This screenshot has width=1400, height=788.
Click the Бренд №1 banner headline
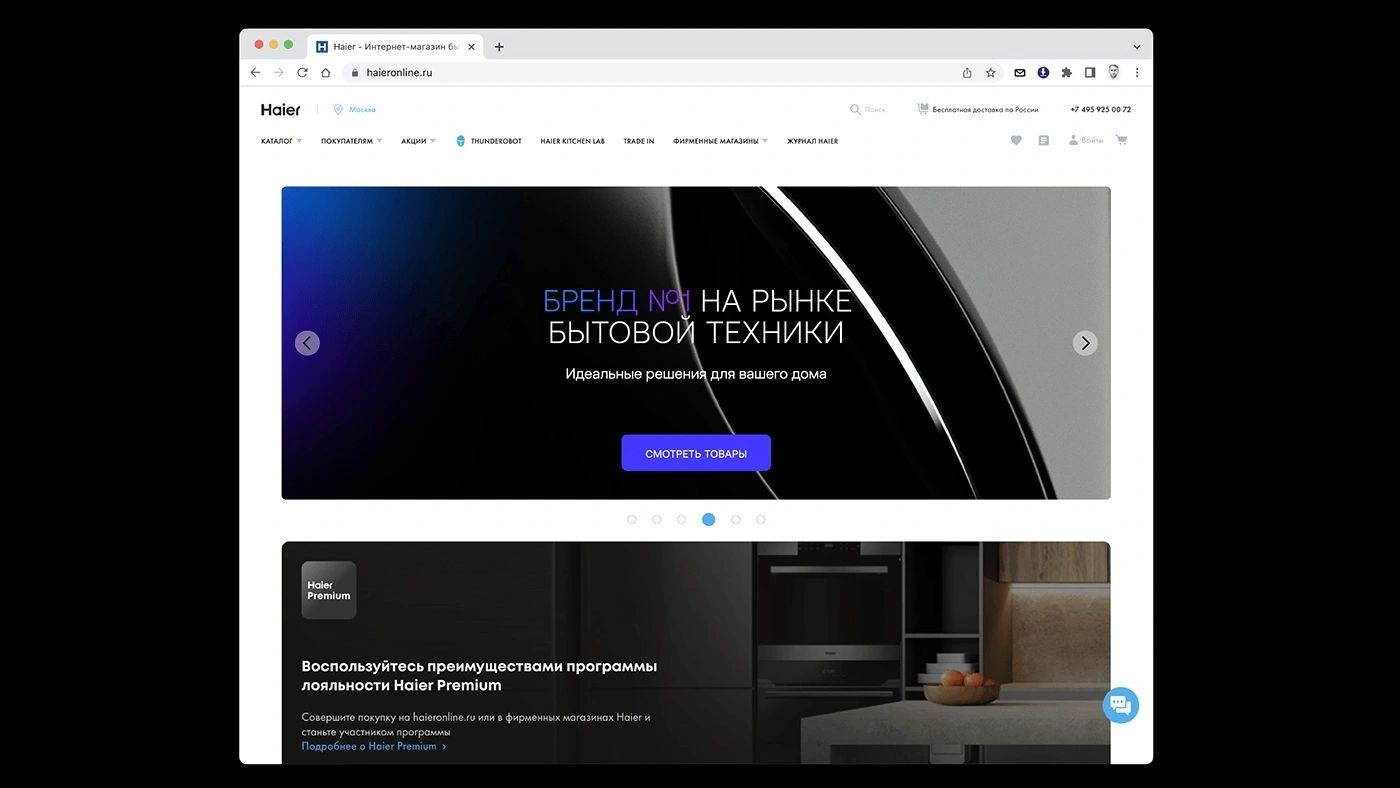click(x=697, y=316)
